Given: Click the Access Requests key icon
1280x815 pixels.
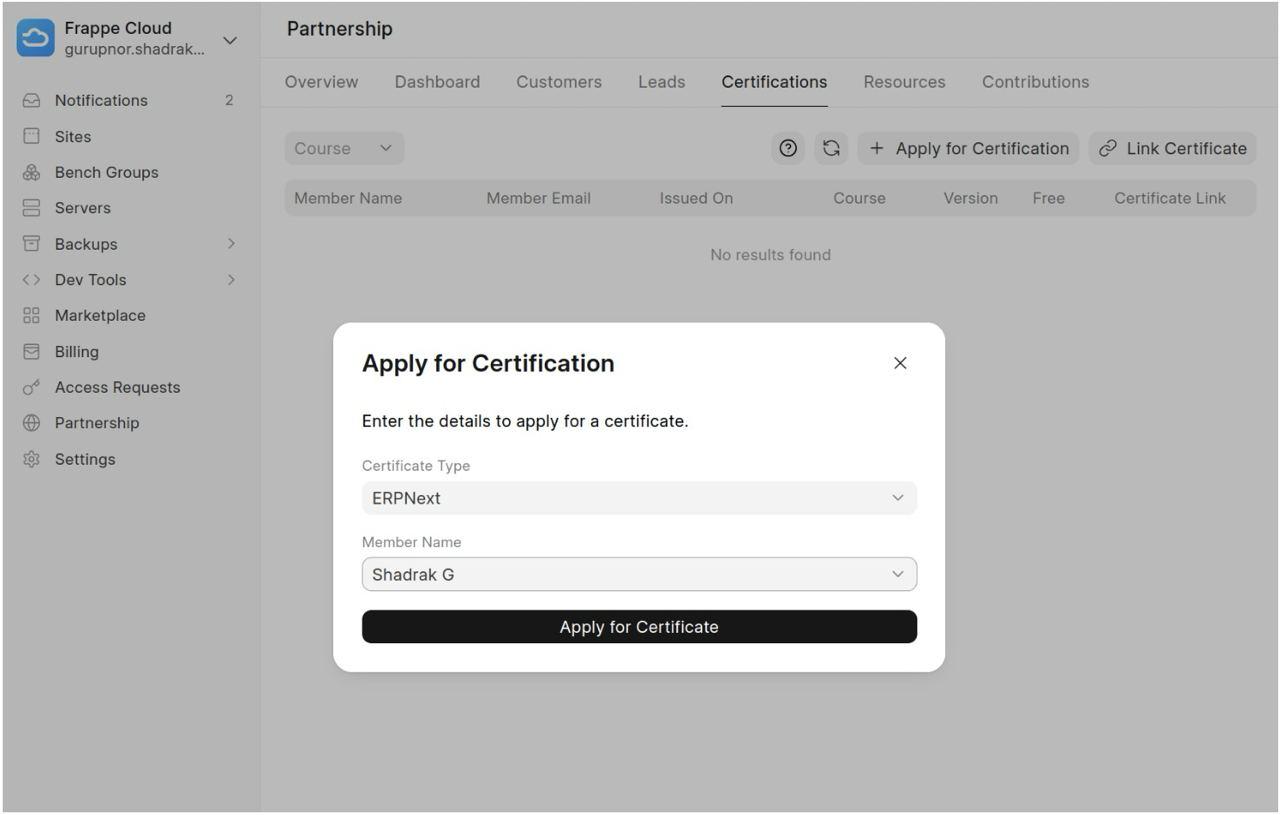Looking at the screenshot, I should point(32,387).
